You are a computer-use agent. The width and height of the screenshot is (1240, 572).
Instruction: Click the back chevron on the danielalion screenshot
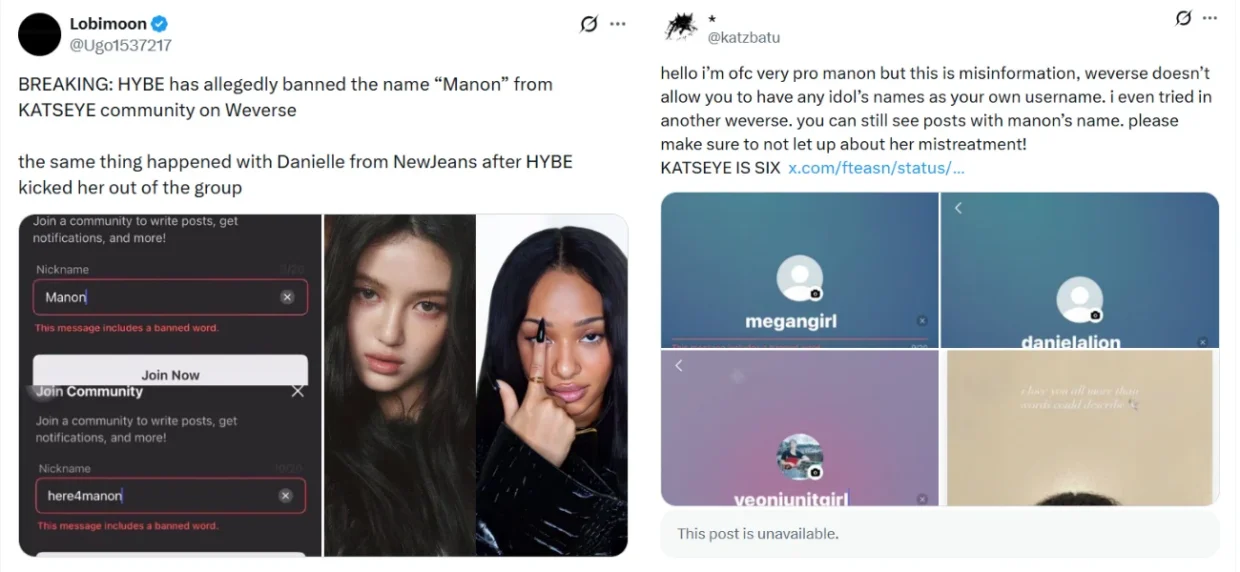coord(957,208)
